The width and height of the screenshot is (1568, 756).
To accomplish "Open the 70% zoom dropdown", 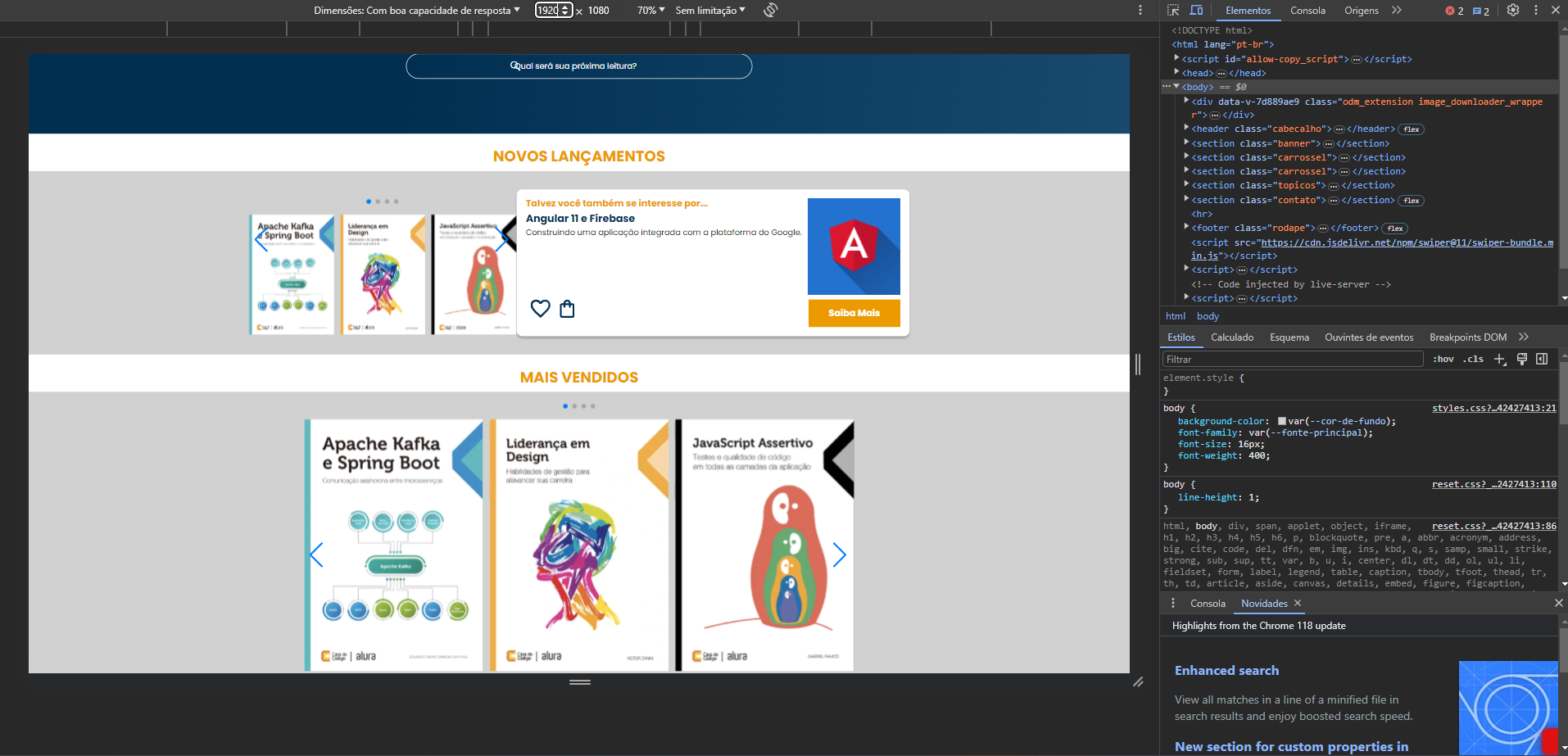I will (651, 11).
